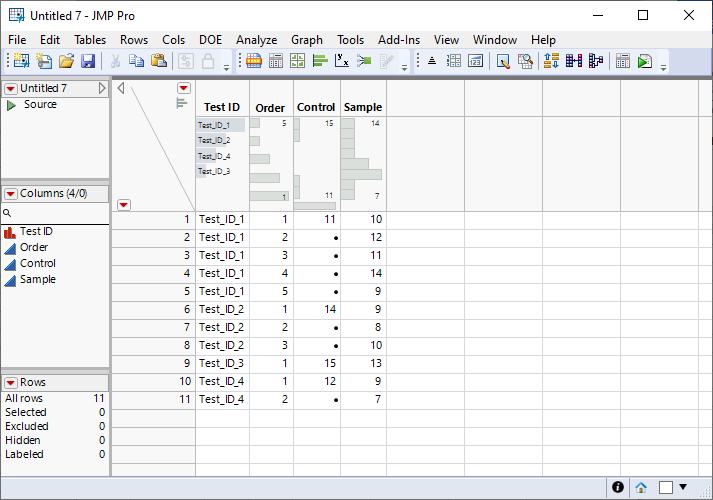The width and height of the screenshot is (713, 500).
Task: Select Order in the Columns list
Action: coord(34,247)
